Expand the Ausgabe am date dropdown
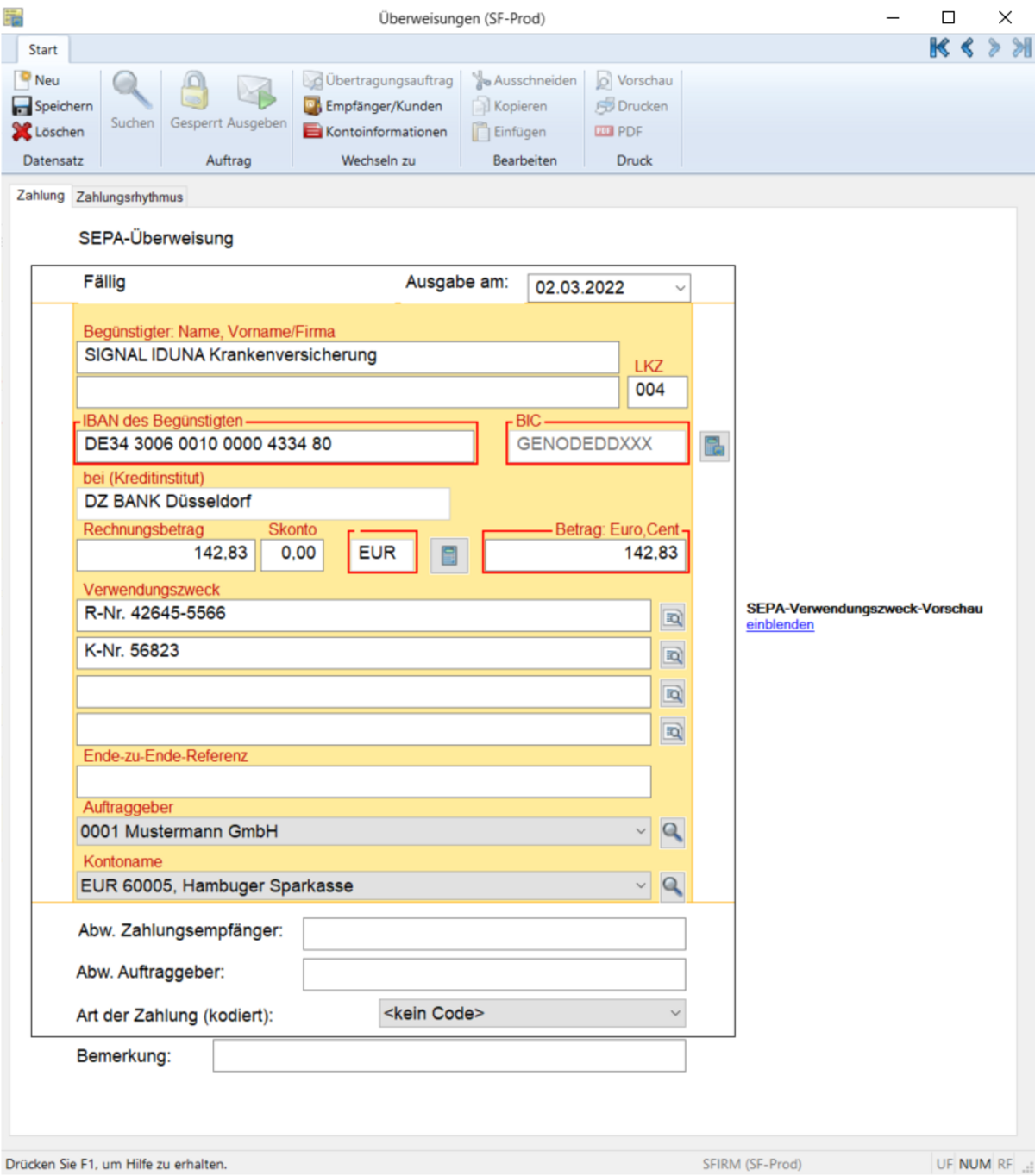 click(680, 288)
